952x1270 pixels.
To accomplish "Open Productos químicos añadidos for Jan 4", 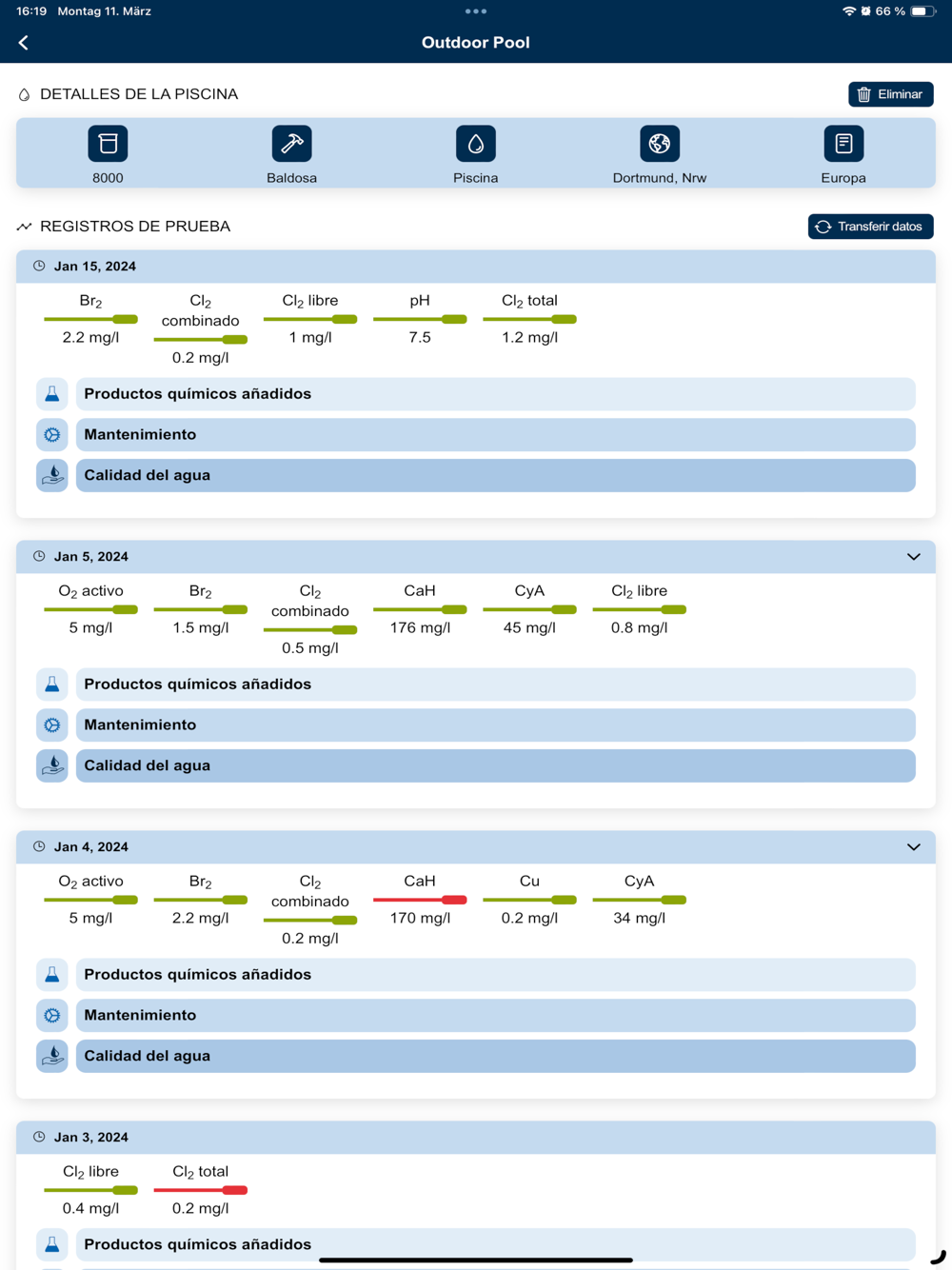I will [496, 975].
